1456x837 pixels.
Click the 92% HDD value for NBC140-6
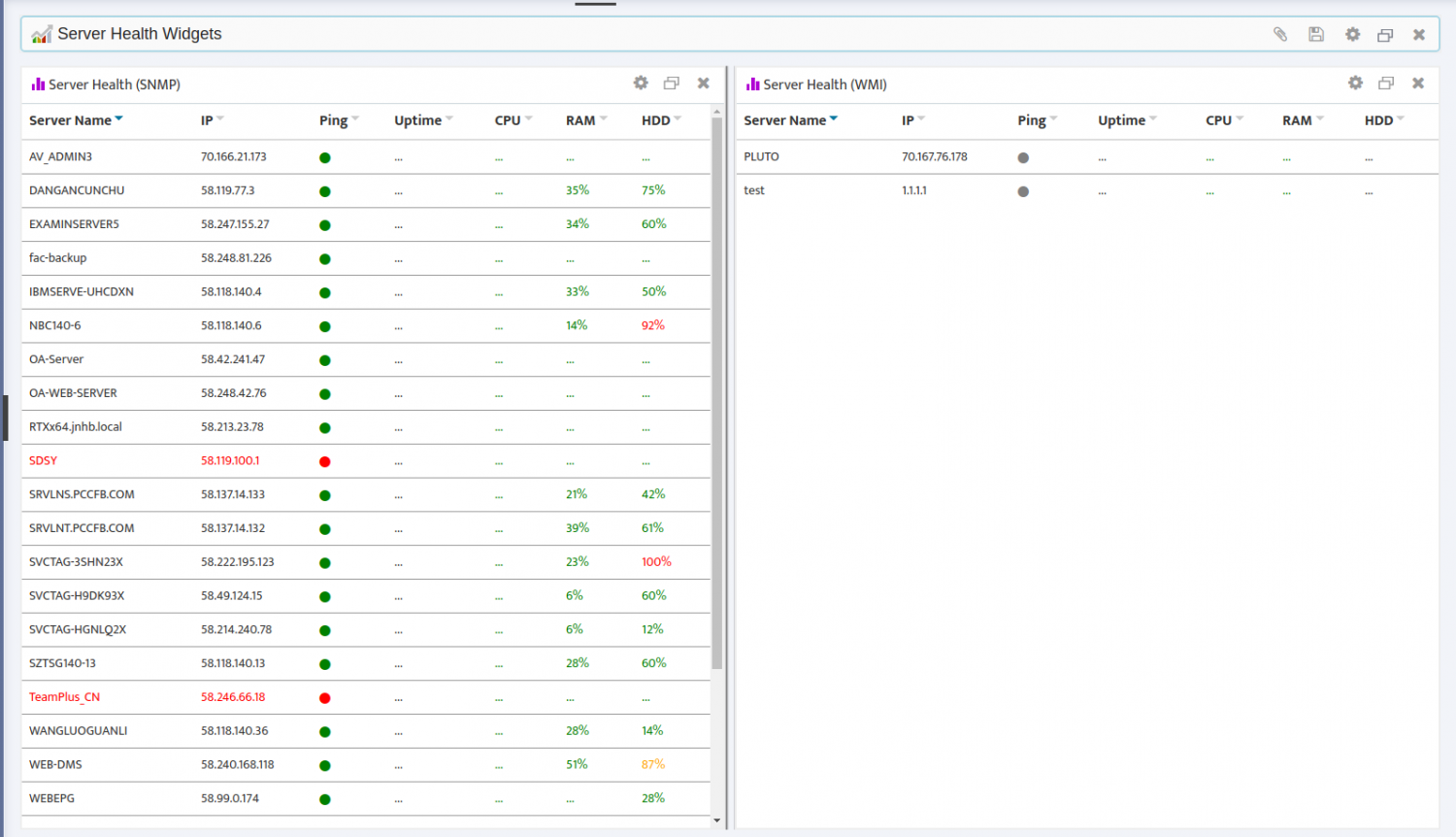[653, 325]
